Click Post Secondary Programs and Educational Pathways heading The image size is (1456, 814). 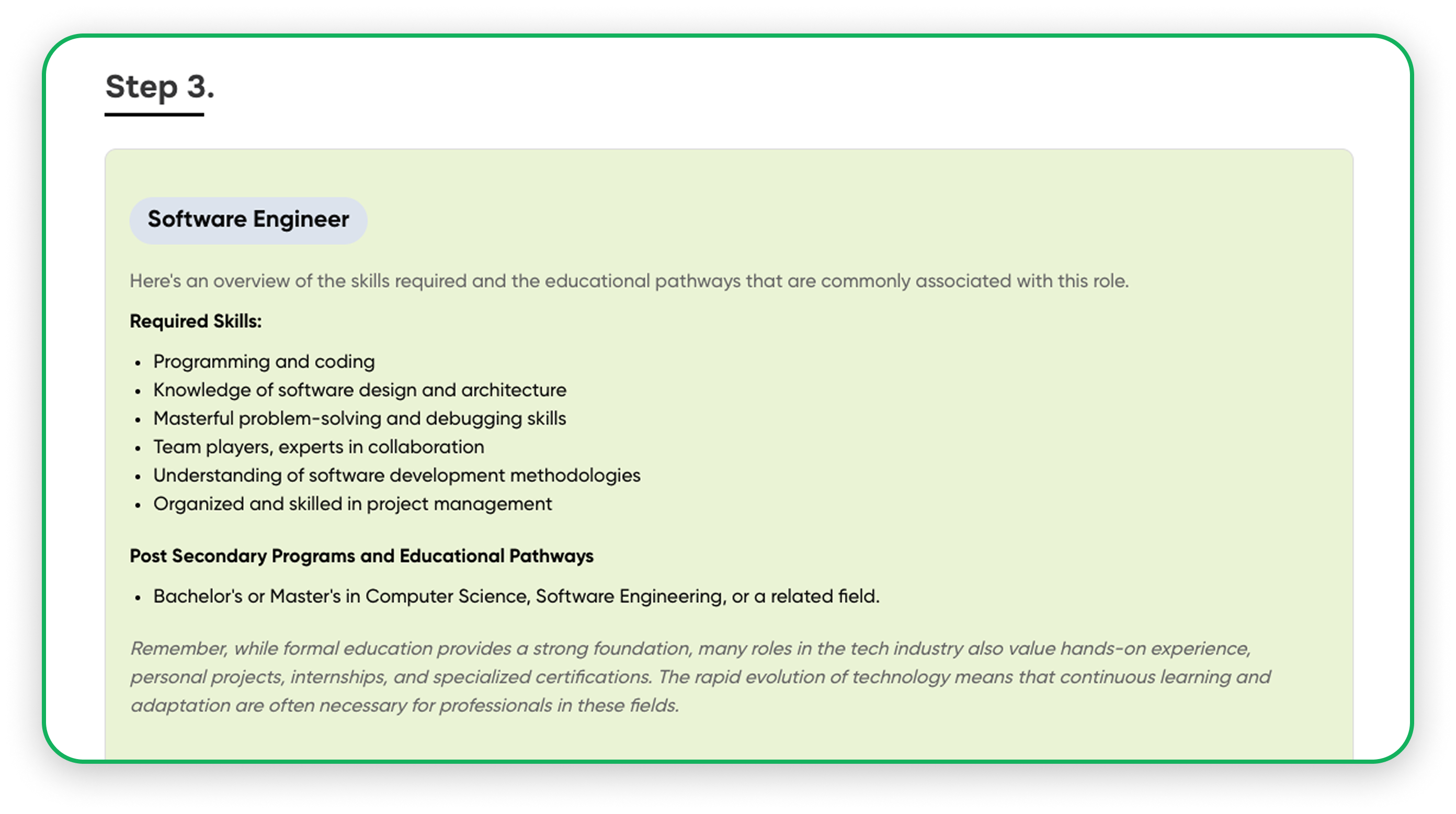tap(362, 556)
